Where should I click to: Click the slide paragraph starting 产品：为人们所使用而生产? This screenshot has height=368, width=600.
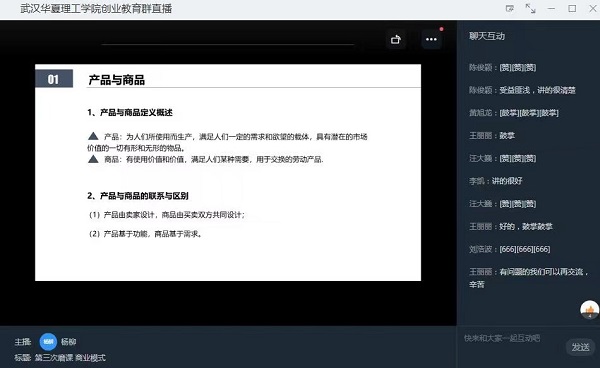(227, 142)
